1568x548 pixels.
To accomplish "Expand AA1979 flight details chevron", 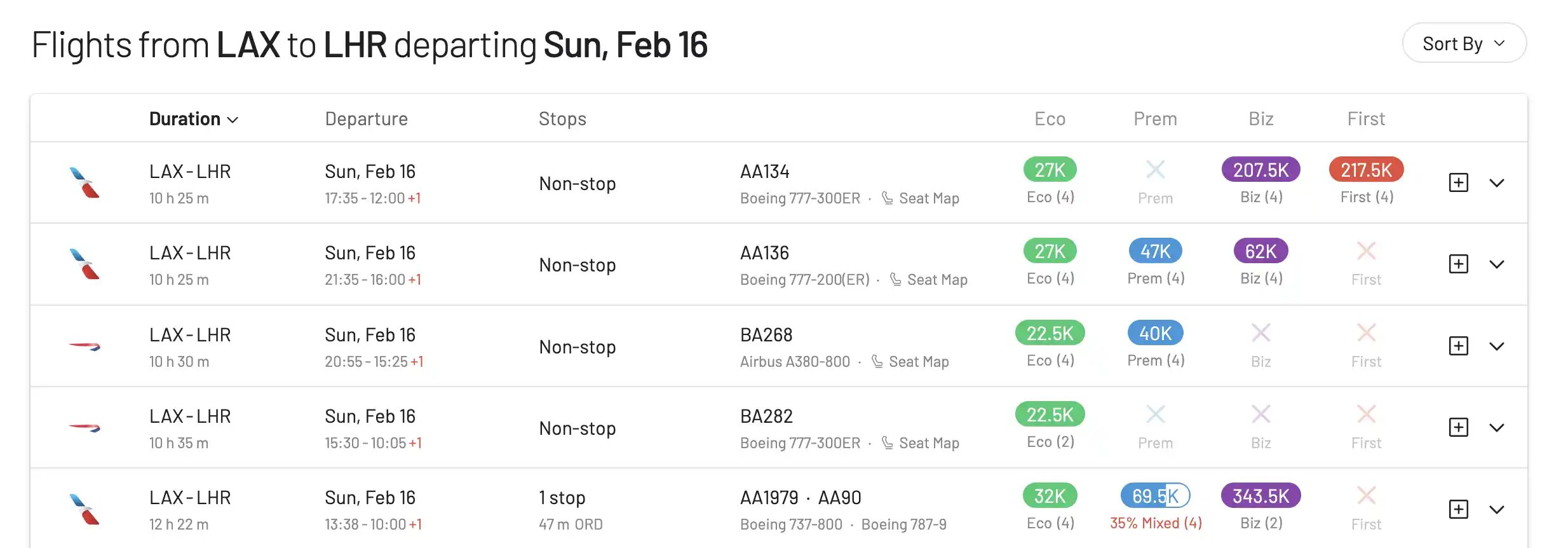I will click(x=1496, y=510).
